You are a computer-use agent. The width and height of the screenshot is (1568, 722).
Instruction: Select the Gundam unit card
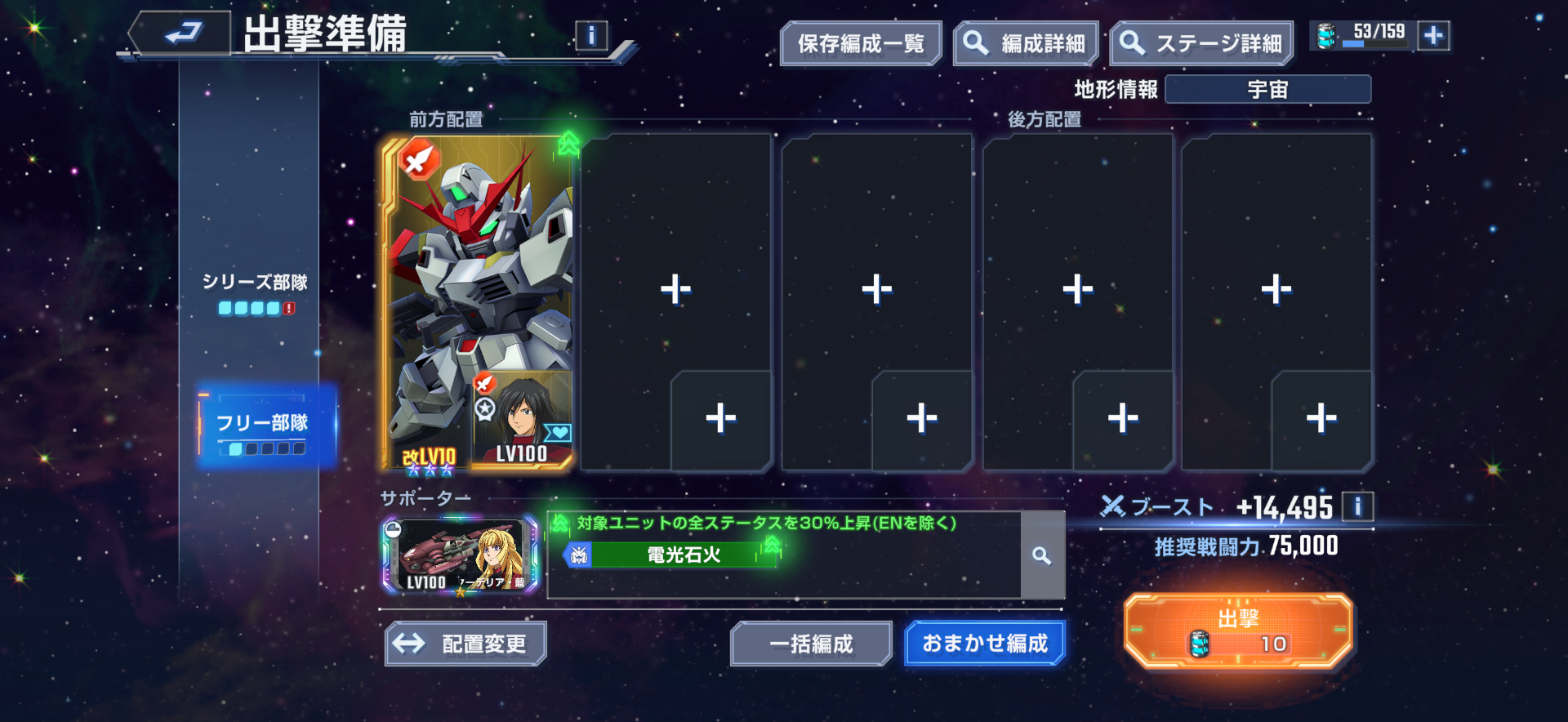coord(477,304)
